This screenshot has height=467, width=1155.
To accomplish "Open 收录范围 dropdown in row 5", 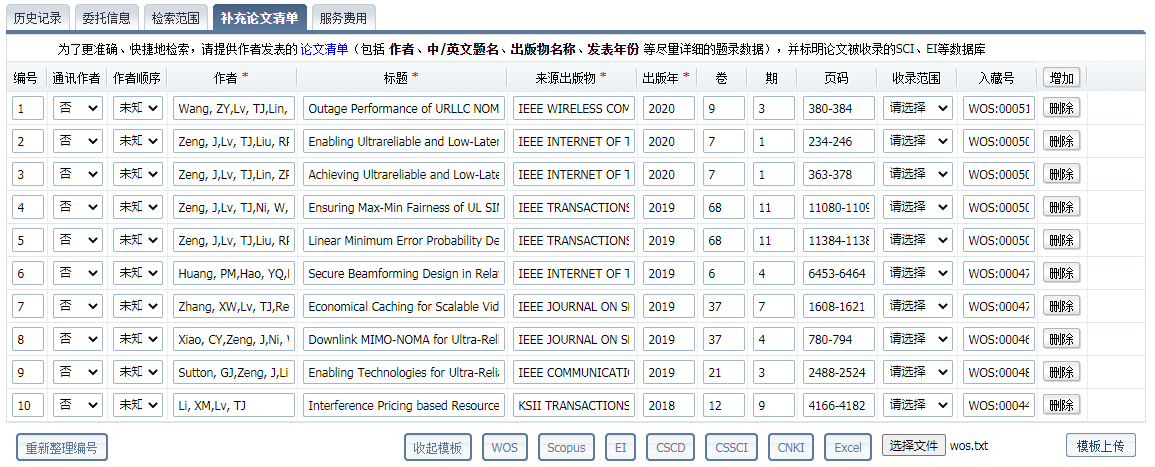I will (918, 240).
